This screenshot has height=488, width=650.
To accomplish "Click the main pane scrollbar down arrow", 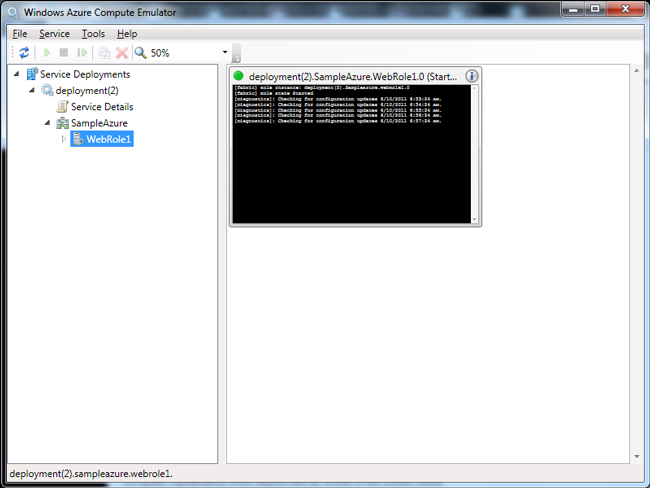I will pos(636,456).
